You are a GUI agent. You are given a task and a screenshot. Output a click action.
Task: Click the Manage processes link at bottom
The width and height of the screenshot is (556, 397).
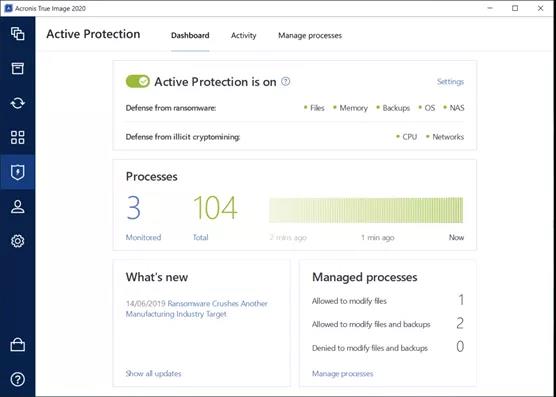(x=342, y=373)
